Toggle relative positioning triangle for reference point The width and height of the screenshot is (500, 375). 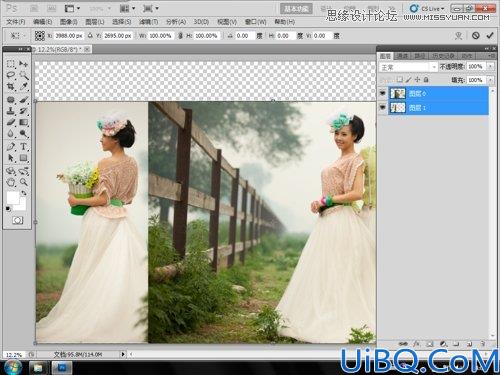[90, 36]
